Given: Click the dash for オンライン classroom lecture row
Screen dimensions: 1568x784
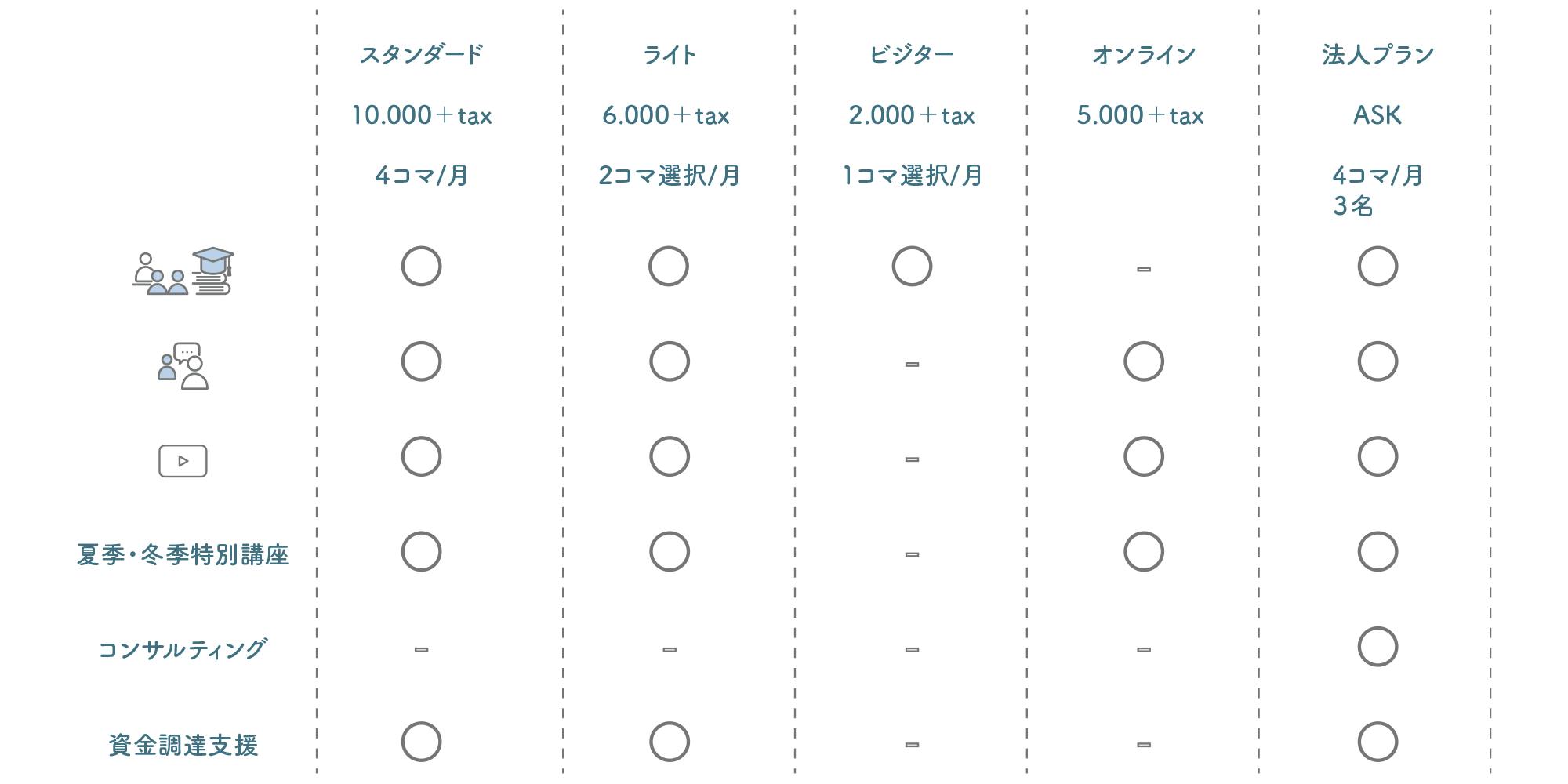Looking at the screenshot, I should pos(1143,269).
